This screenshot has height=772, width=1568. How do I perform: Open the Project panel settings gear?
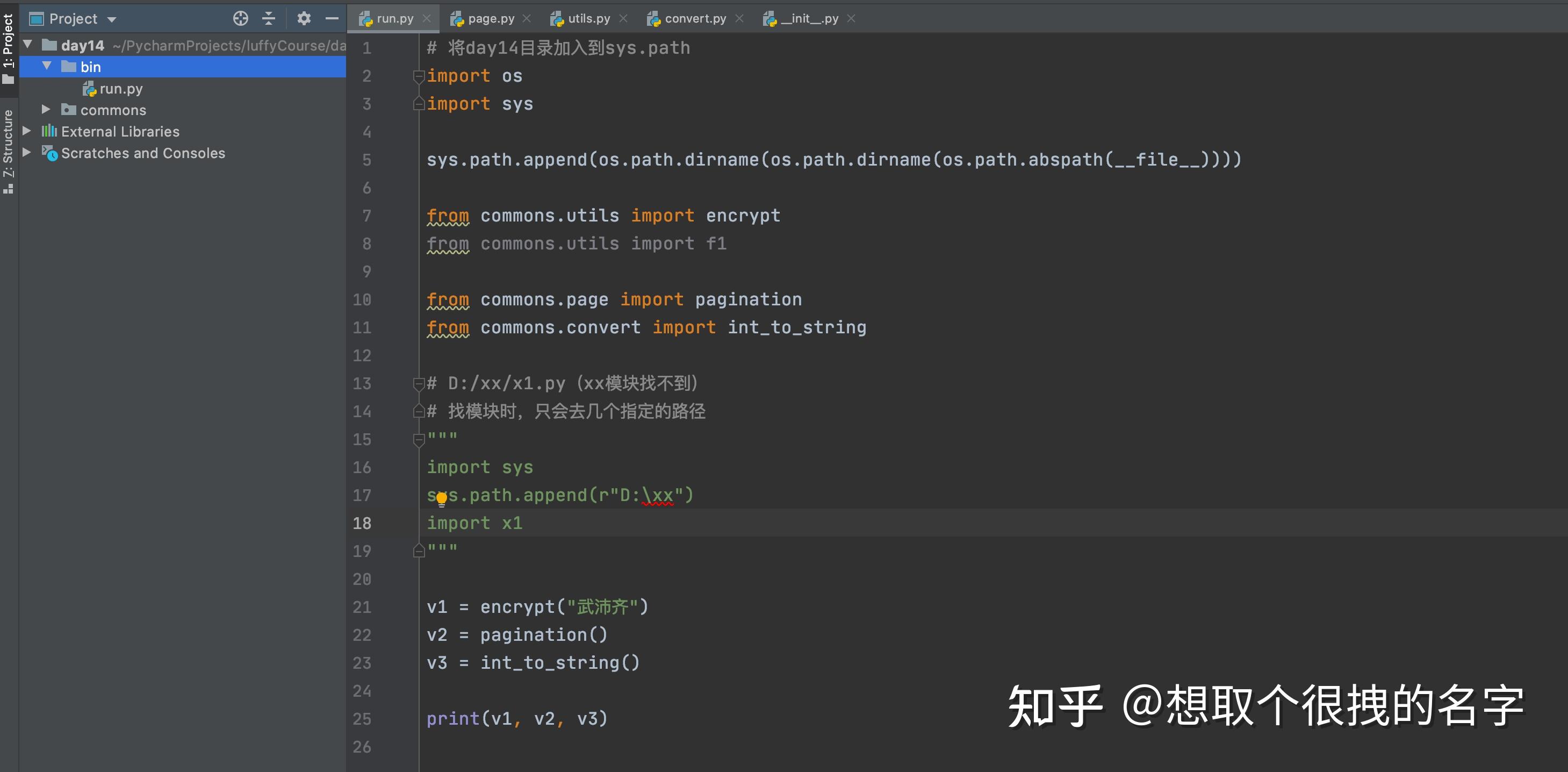click(x=304, y=19)
